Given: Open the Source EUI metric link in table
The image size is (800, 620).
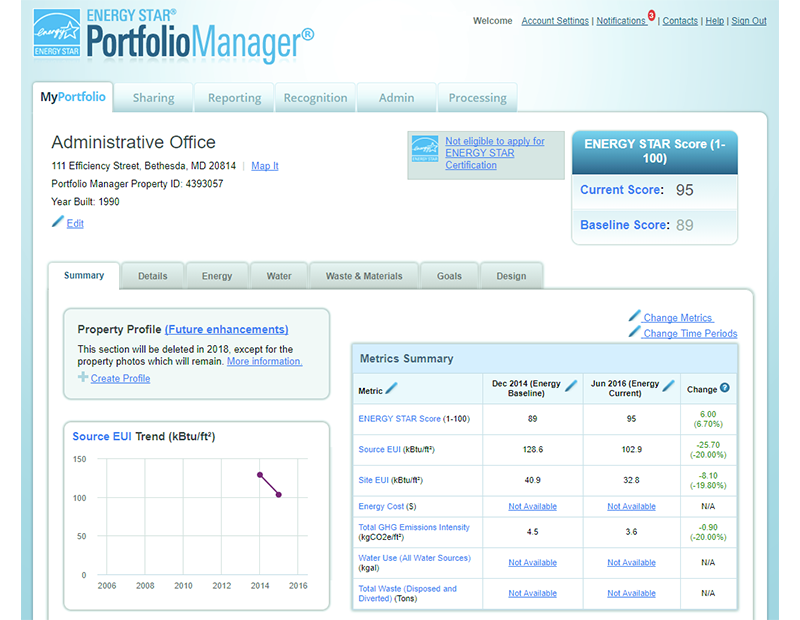Looking at the screenshot, I should pyautogui.click(x=379, y=450).
